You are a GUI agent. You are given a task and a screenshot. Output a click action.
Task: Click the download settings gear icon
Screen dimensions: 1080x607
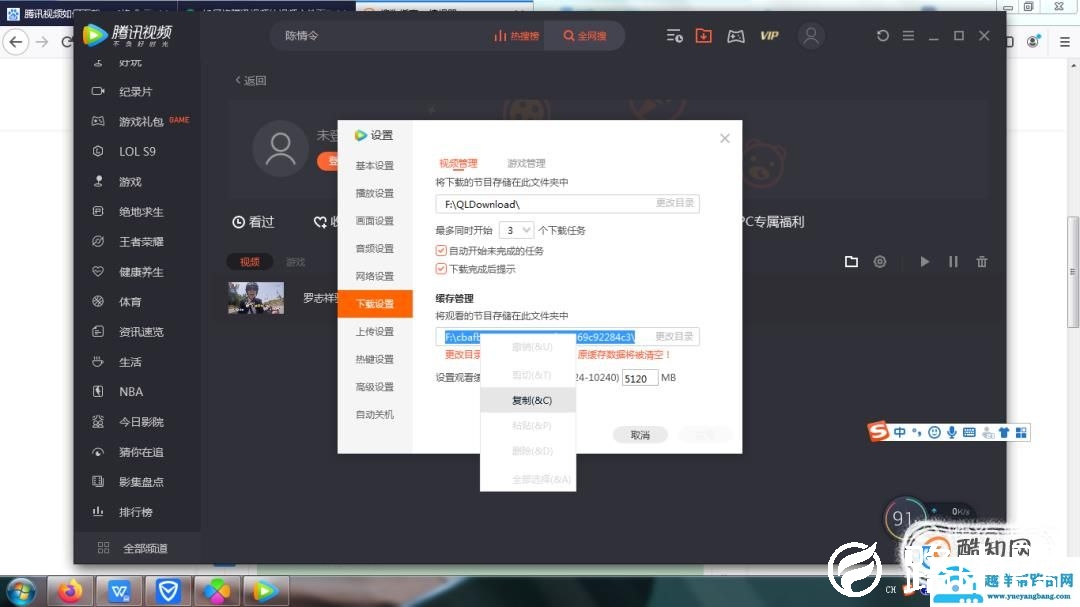[880, 261]
